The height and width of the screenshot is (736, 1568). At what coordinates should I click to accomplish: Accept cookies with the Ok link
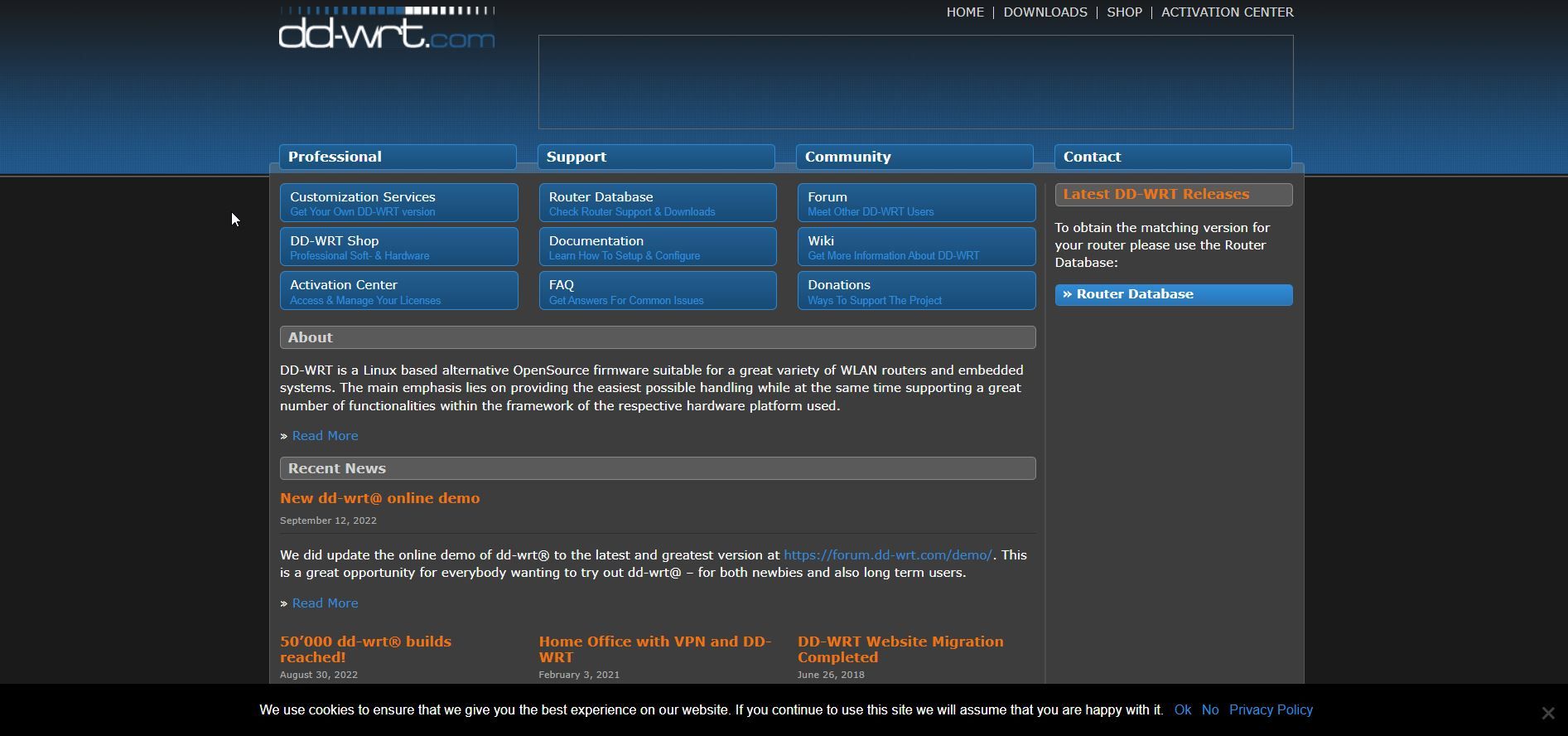coord(1183,710)
